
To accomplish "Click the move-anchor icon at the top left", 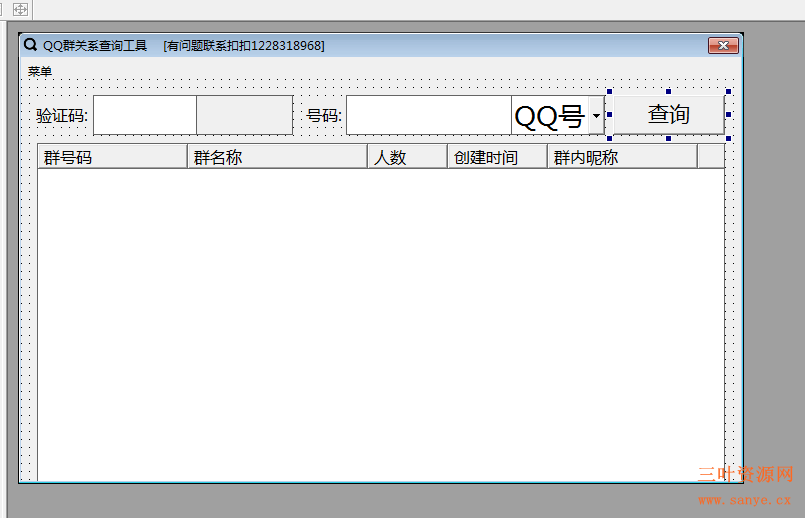I will 20,9.
